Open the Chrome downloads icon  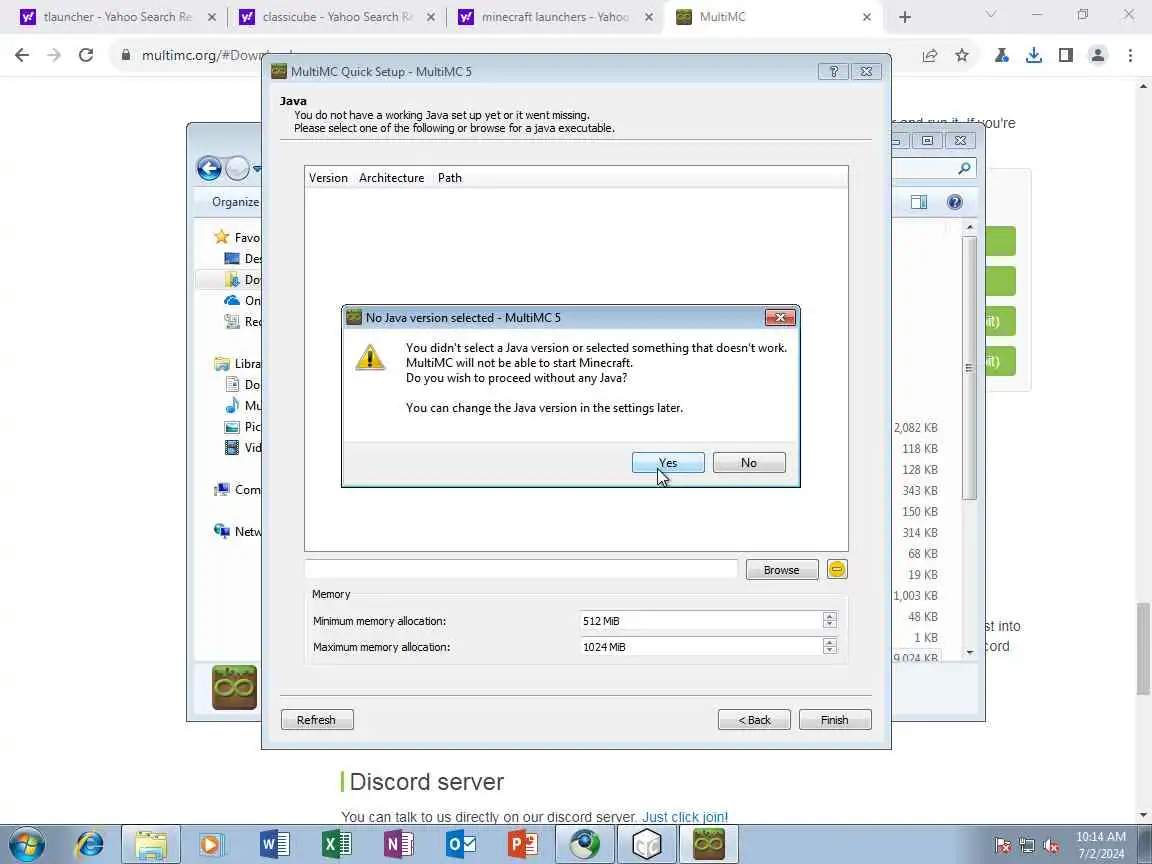pyautogui.click(x=1034, y=55)
